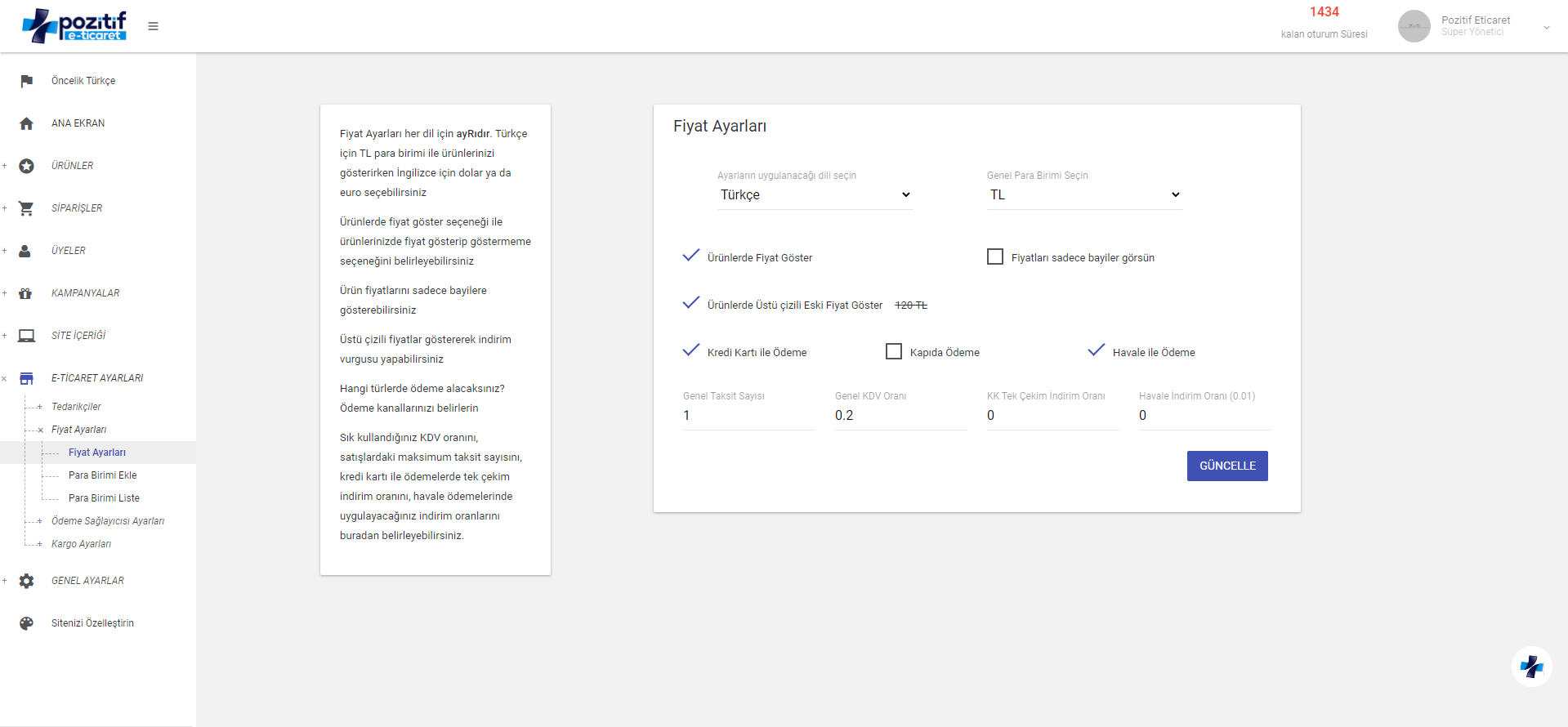Click the floating Pozitif logo button
Image resolution: width=1568 pixels, height=727 pixels.
coord(1531,667)
